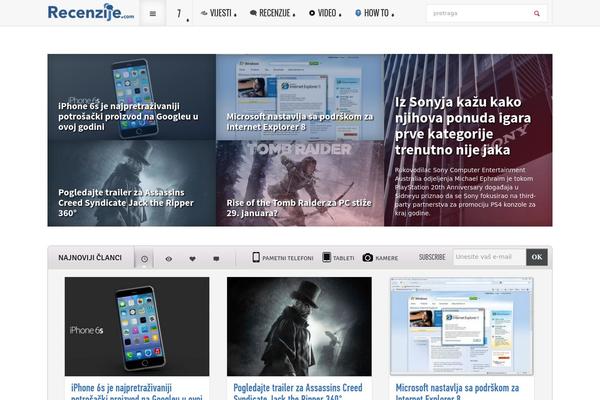Open Rise of the Tomb Raider feature

tap(299, 208)
